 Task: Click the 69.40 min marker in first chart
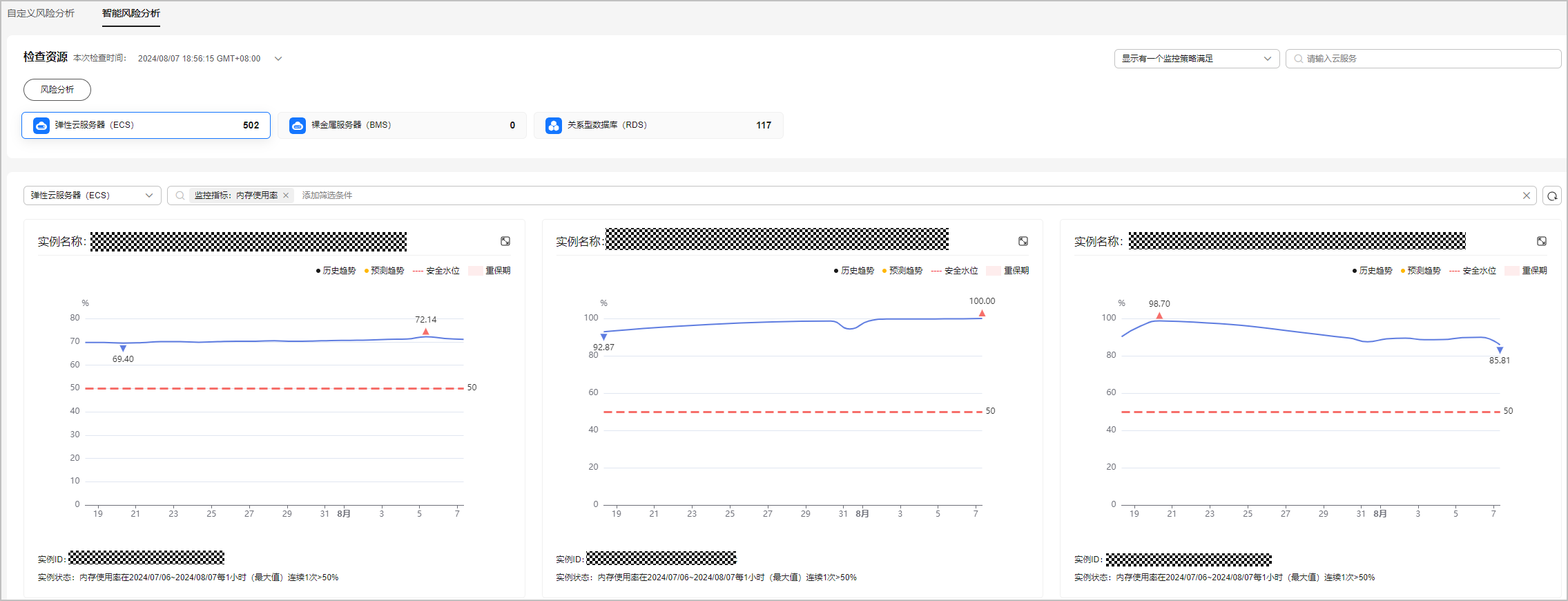pyautogui.click(x=123, y=348)
